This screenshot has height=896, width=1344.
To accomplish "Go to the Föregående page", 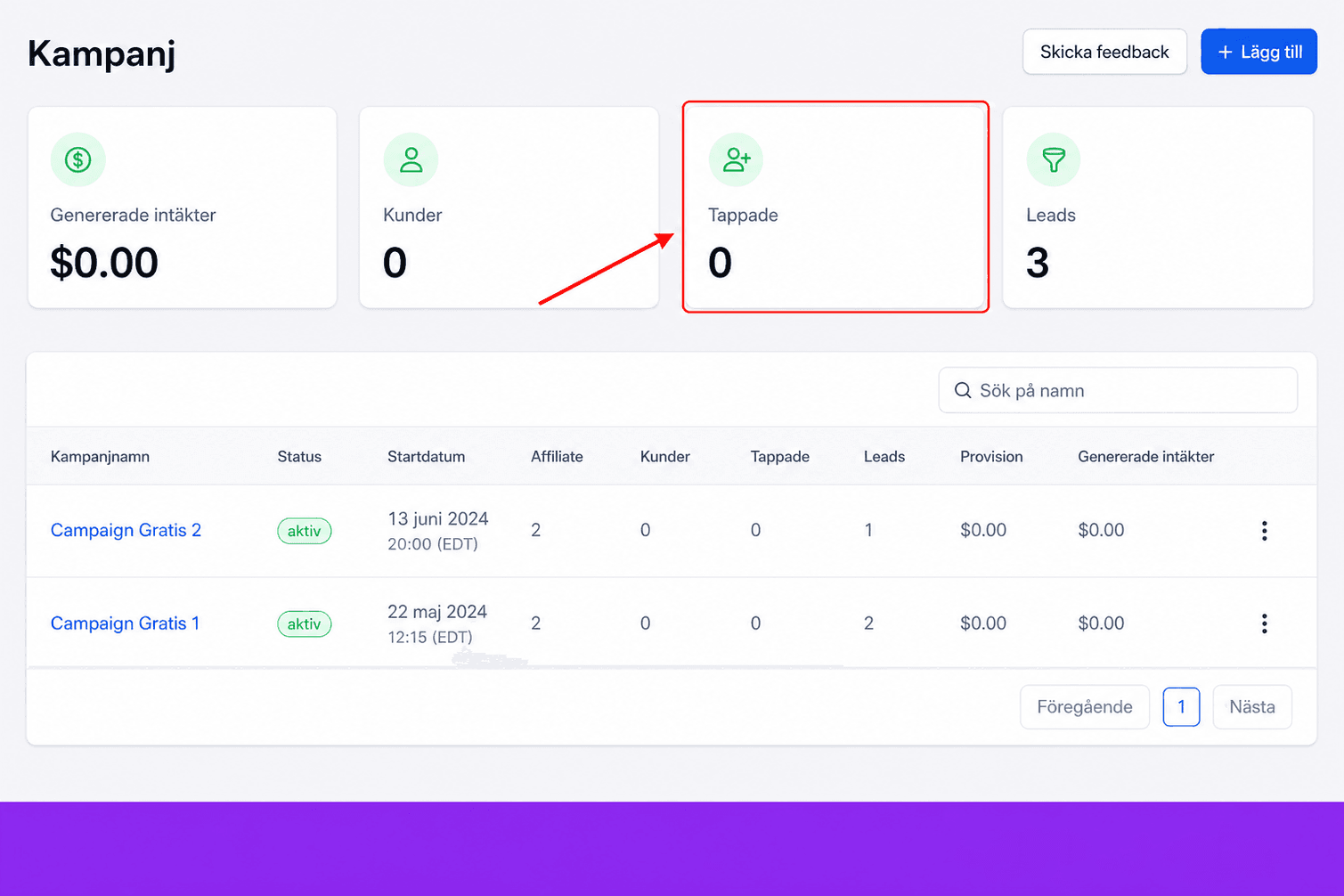I will pyautogui.click(x=1085, y=707).
